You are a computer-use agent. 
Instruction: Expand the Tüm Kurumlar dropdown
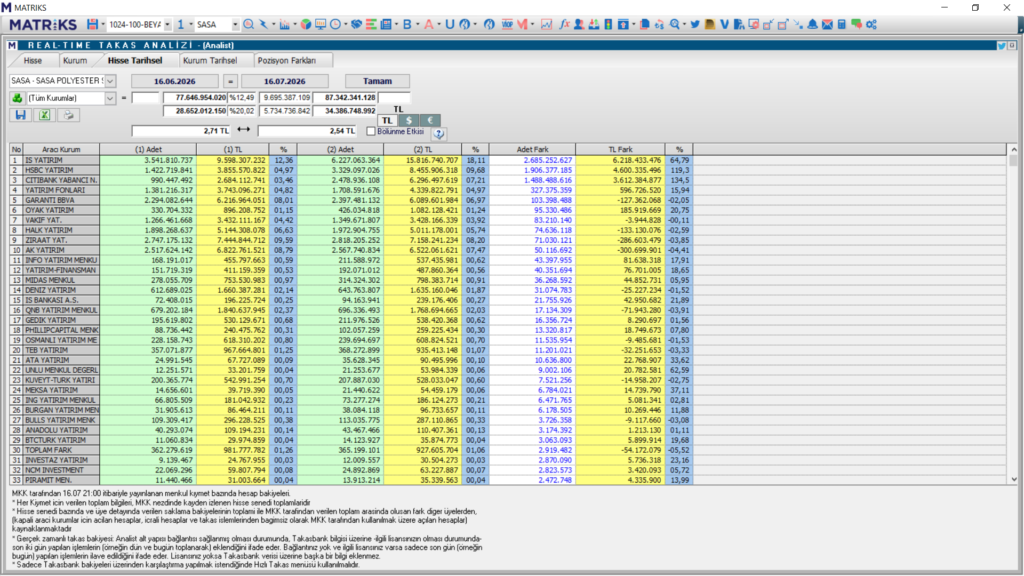(x=110, y=98)
